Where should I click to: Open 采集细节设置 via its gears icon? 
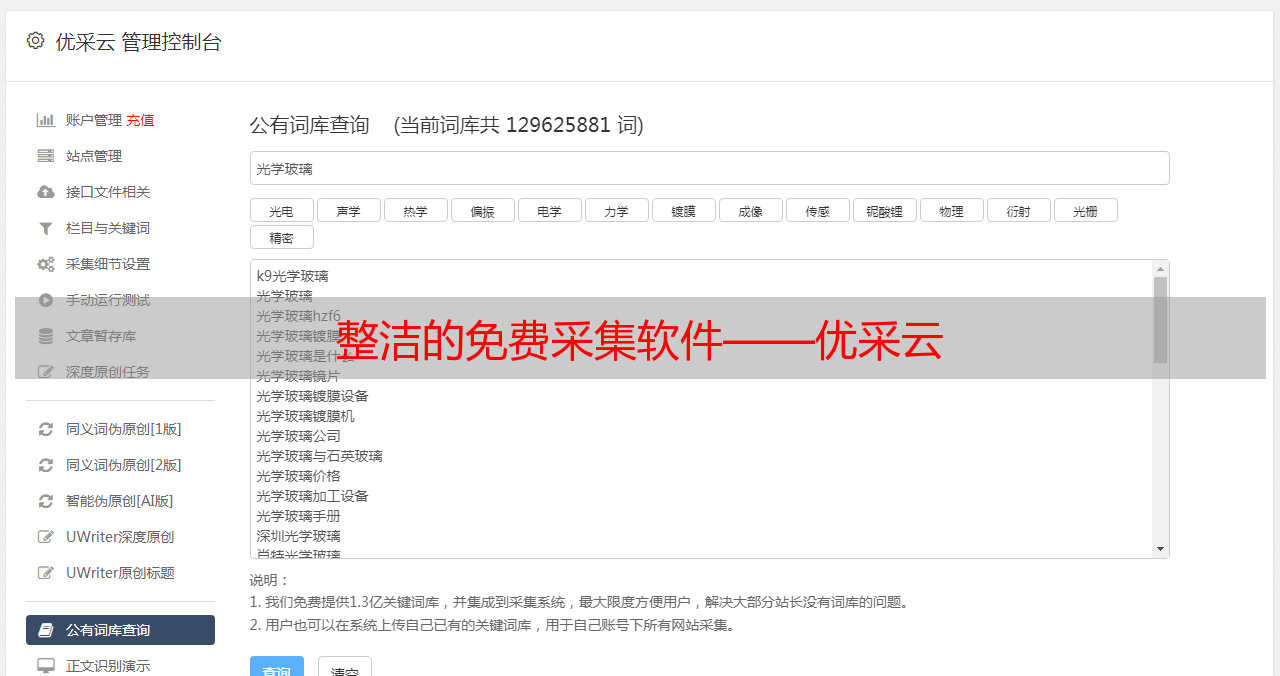pyautogui.click(x=46, y=264)
